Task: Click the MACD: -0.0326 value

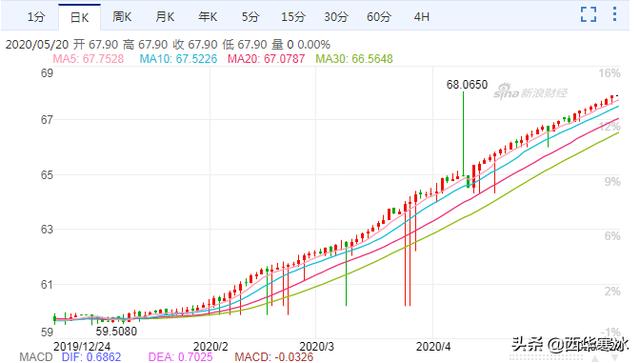Action: click(x=274, y=357)
